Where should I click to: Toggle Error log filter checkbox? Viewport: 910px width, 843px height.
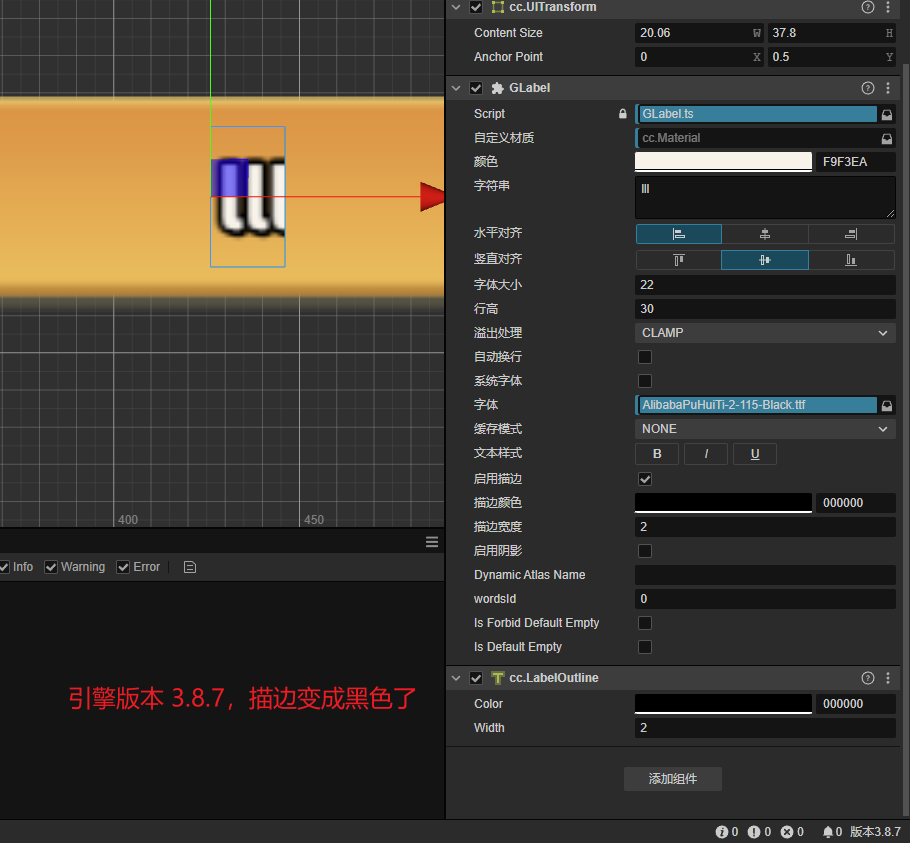123,567
